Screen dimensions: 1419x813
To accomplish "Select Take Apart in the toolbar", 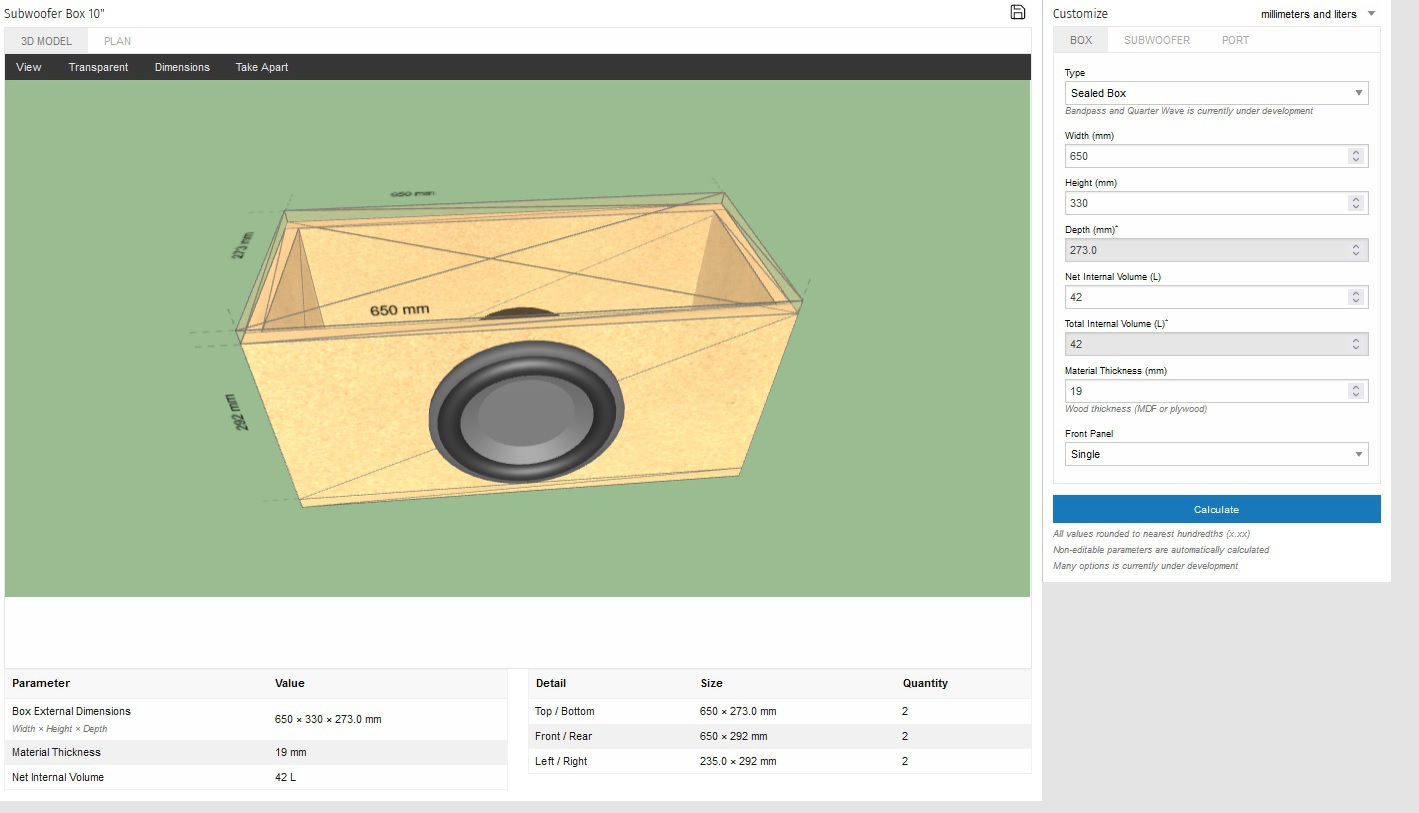I will (x=262, y=67).
